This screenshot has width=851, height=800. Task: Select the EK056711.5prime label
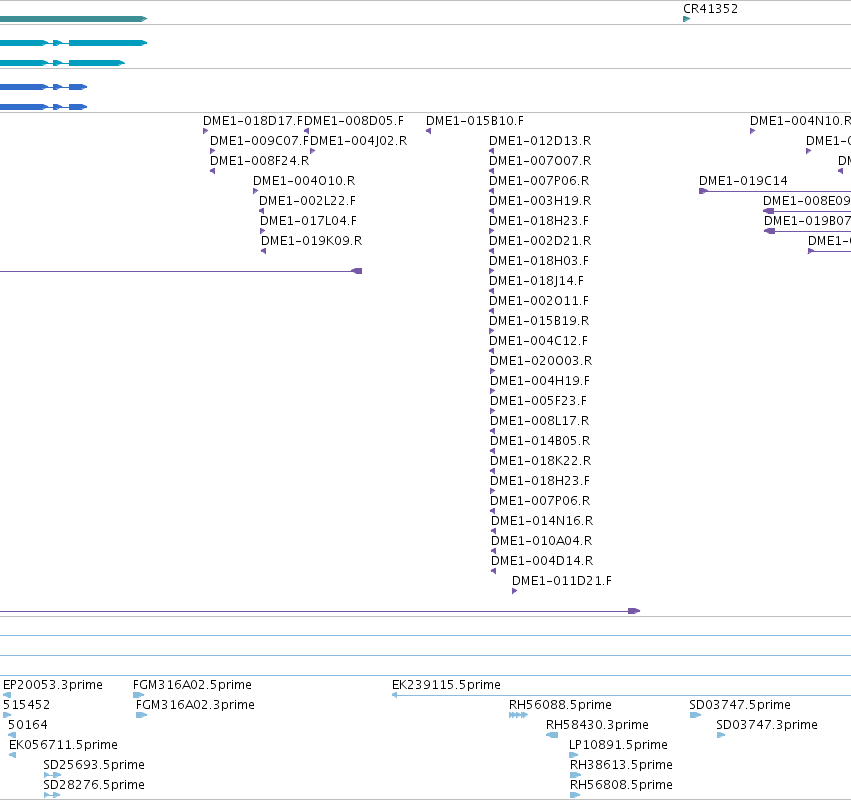click(x=63, y=745)
